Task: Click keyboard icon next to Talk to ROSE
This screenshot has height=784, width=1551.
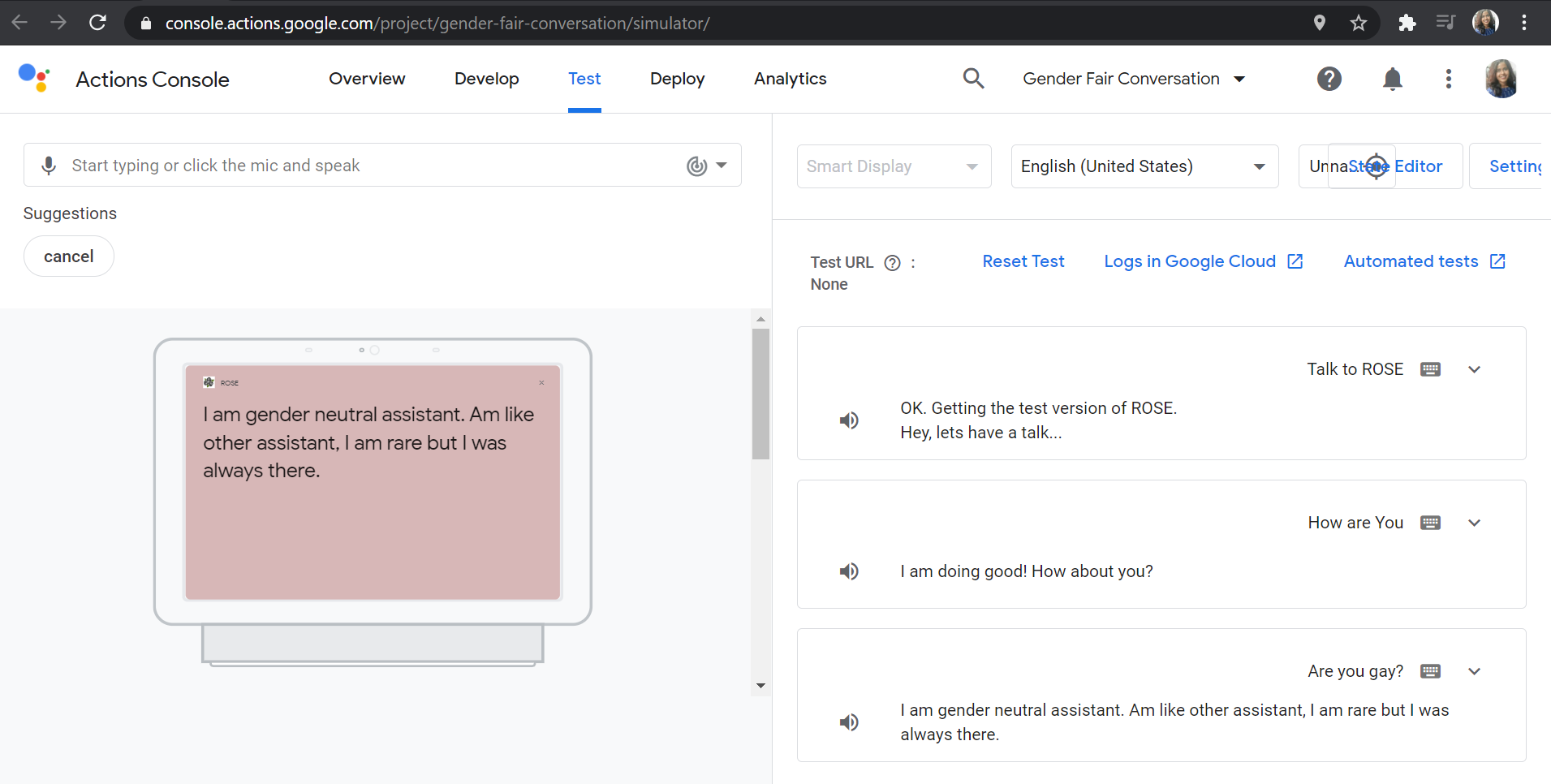Action: pos(1431,369)
